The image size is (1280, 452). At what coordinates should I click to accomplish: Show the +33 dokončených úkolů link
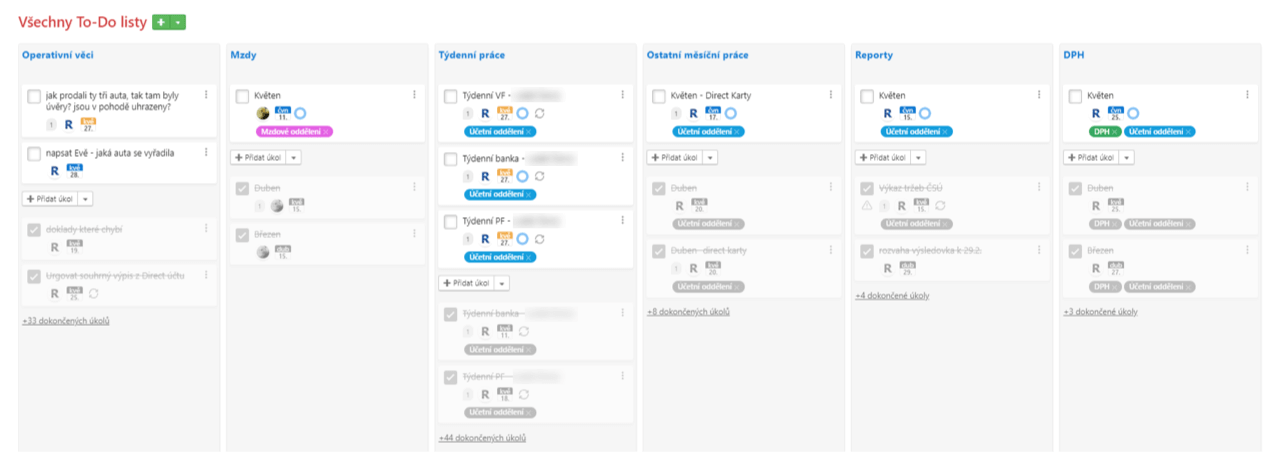coord(66,321)
